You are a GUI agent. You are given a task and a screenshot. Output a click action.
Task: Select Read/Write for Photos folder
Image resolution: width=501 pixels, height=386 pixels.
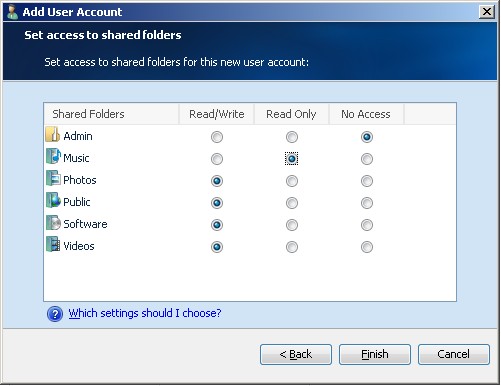pos(217,181)
